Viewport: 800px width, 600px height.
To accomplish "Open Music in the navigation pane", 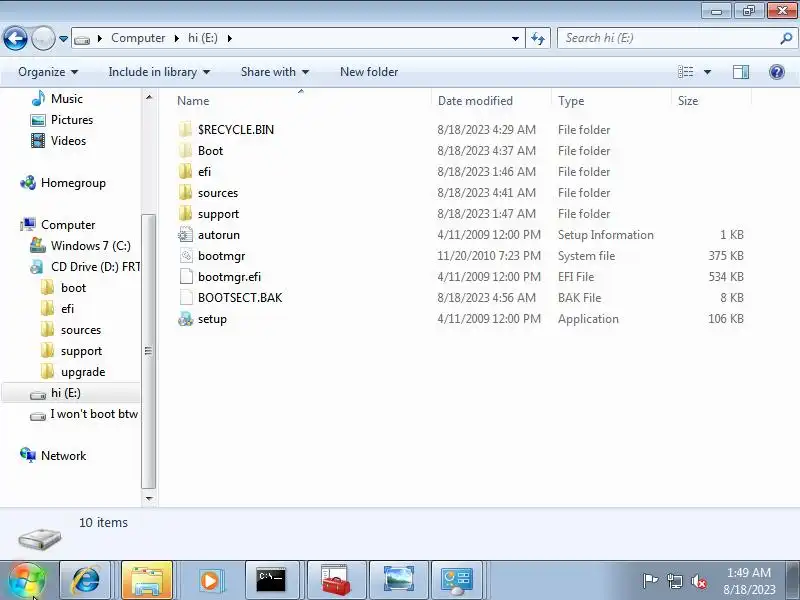I will pyautogui.click(x=66, y=98).
